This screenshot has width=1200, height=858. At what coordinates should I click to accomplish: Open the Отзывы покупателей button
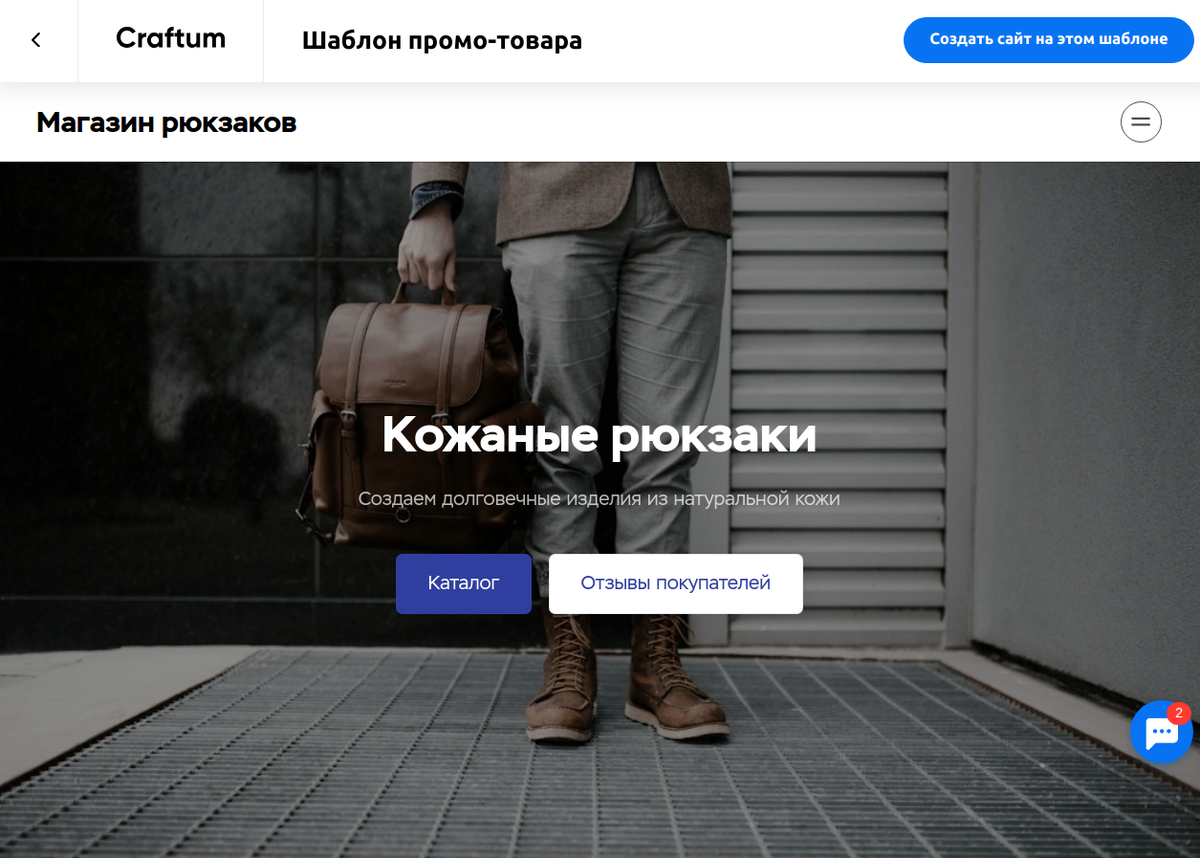675,583
